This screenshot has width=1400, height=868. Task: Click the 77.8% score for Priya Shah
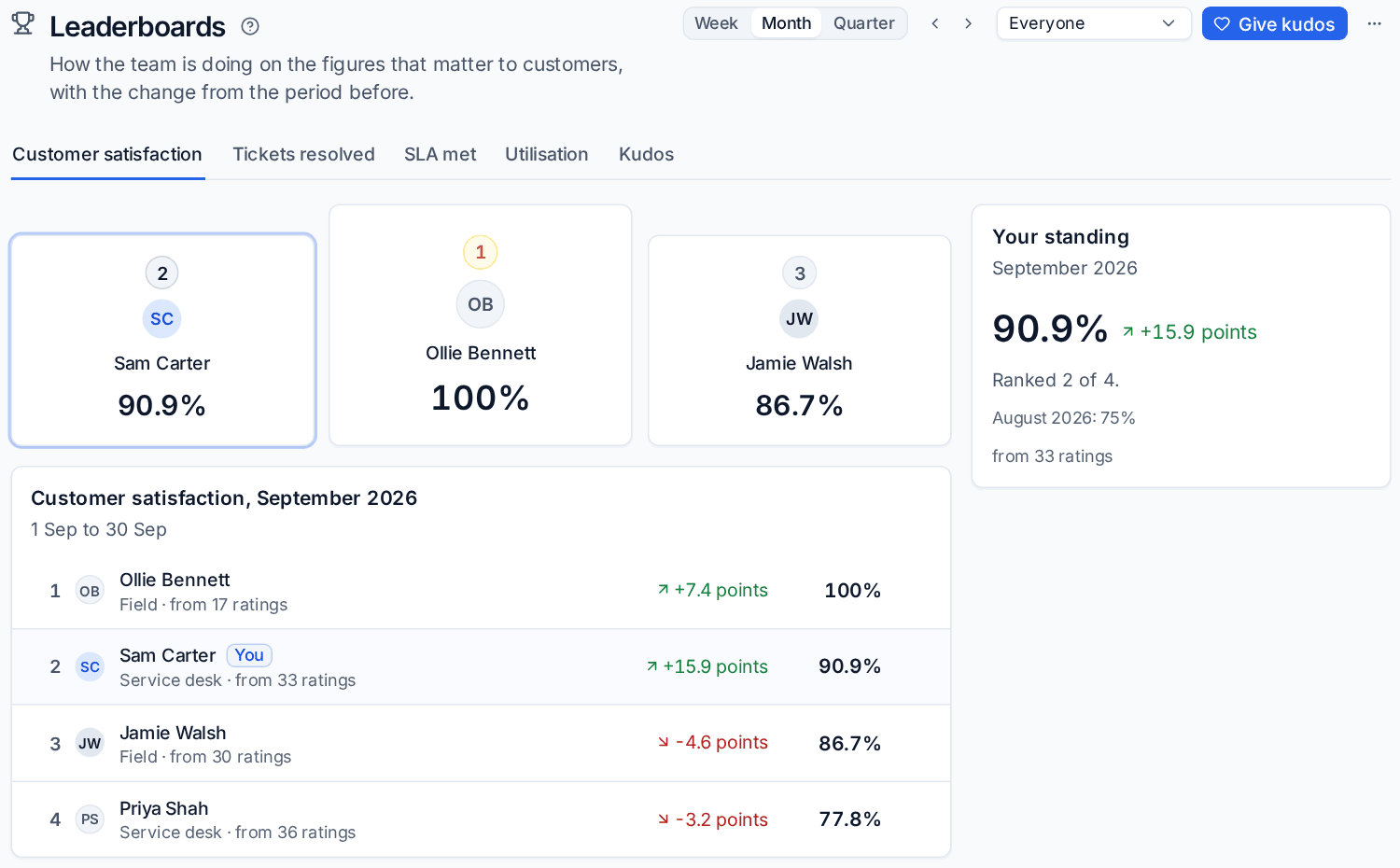click(850, 819)
